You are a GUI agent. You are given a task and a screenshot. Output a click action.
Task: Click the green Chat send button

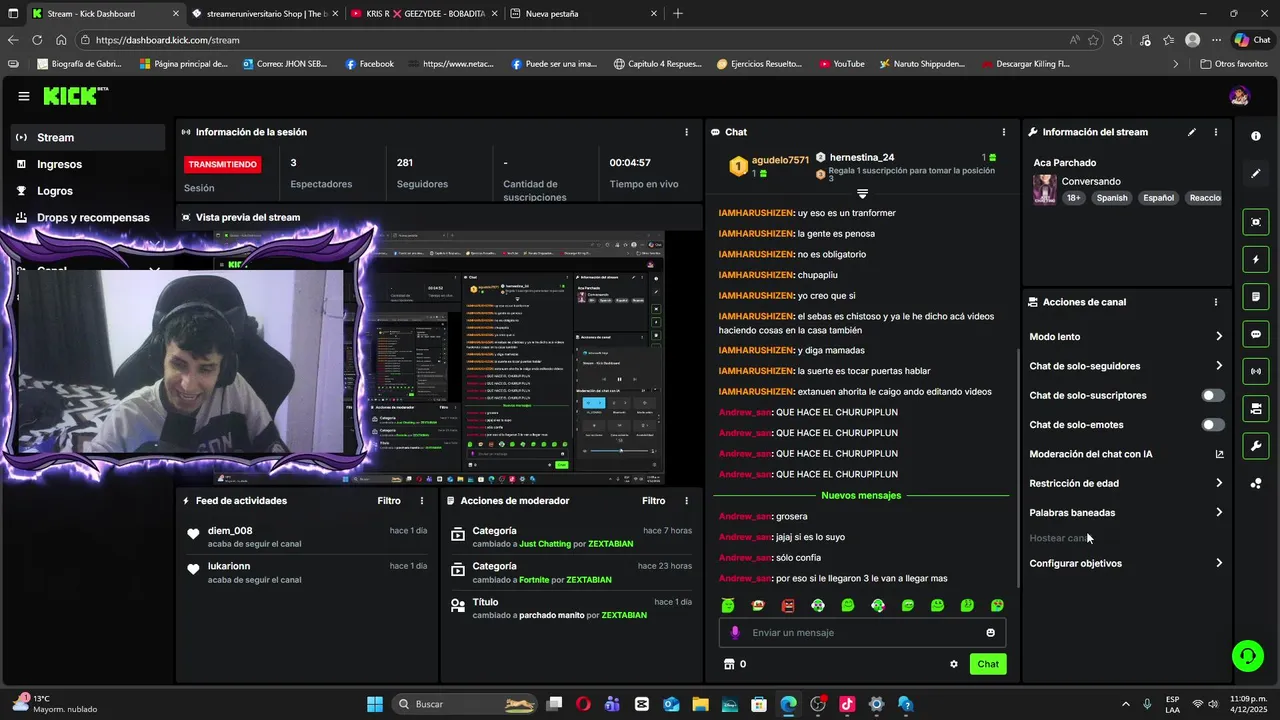(988, 664)
